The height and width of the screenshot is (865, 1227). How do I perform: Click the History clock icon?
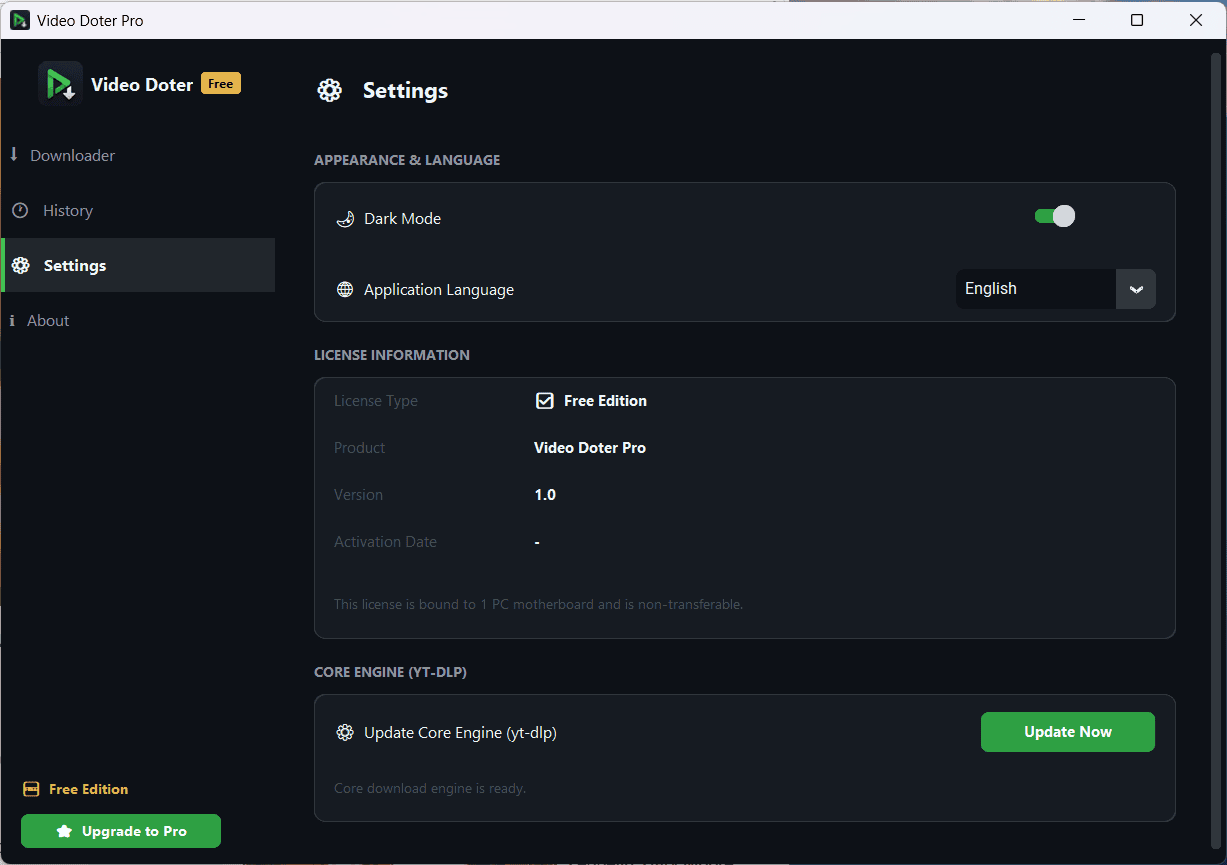[x=20, y=210]
